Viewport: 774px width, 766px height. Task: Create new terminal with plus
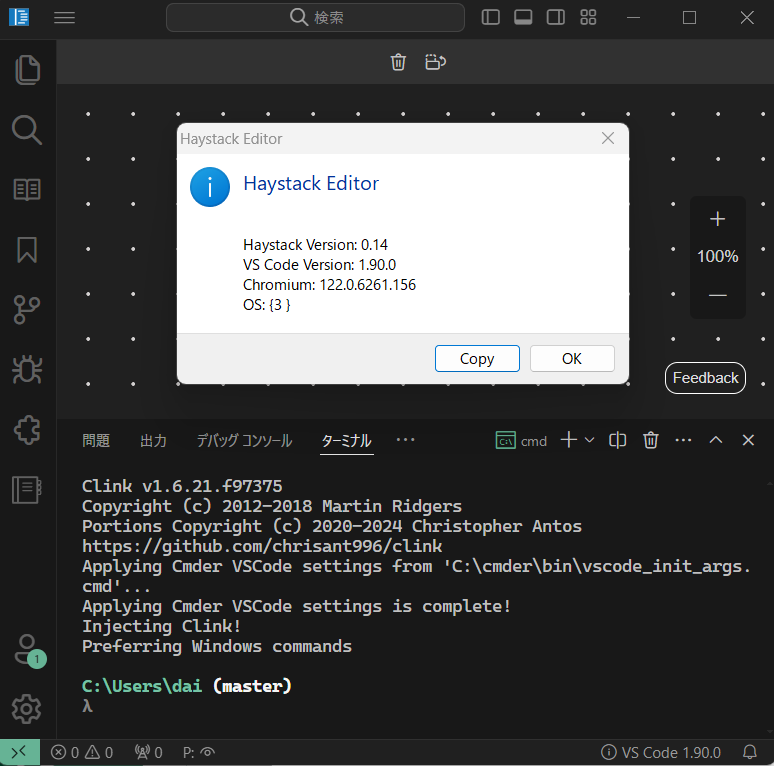coord(569,439)
